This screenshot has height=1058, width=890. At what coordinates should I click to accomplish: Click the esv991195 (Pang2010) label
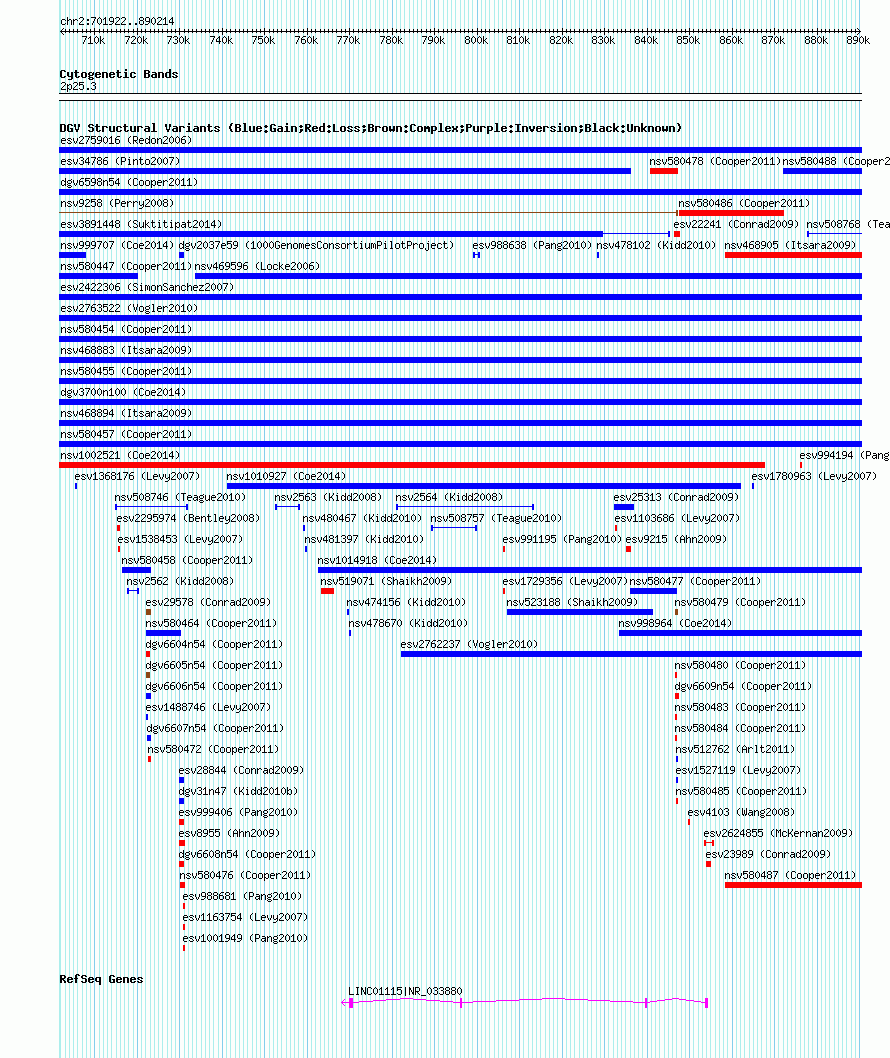(562, 538)
